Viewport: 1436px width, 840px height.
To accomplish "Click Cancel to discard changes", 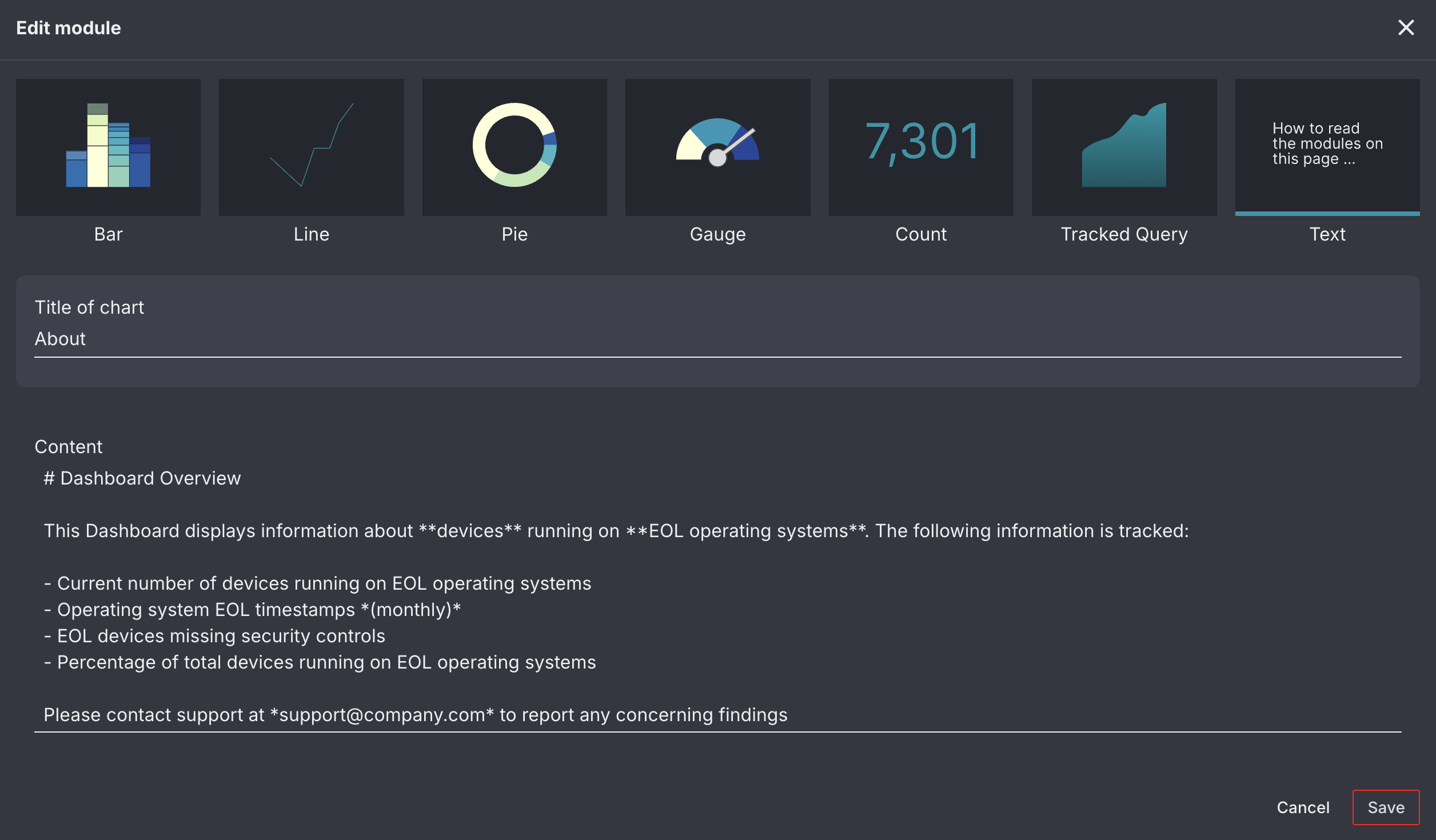I will tap(1303, 807).
